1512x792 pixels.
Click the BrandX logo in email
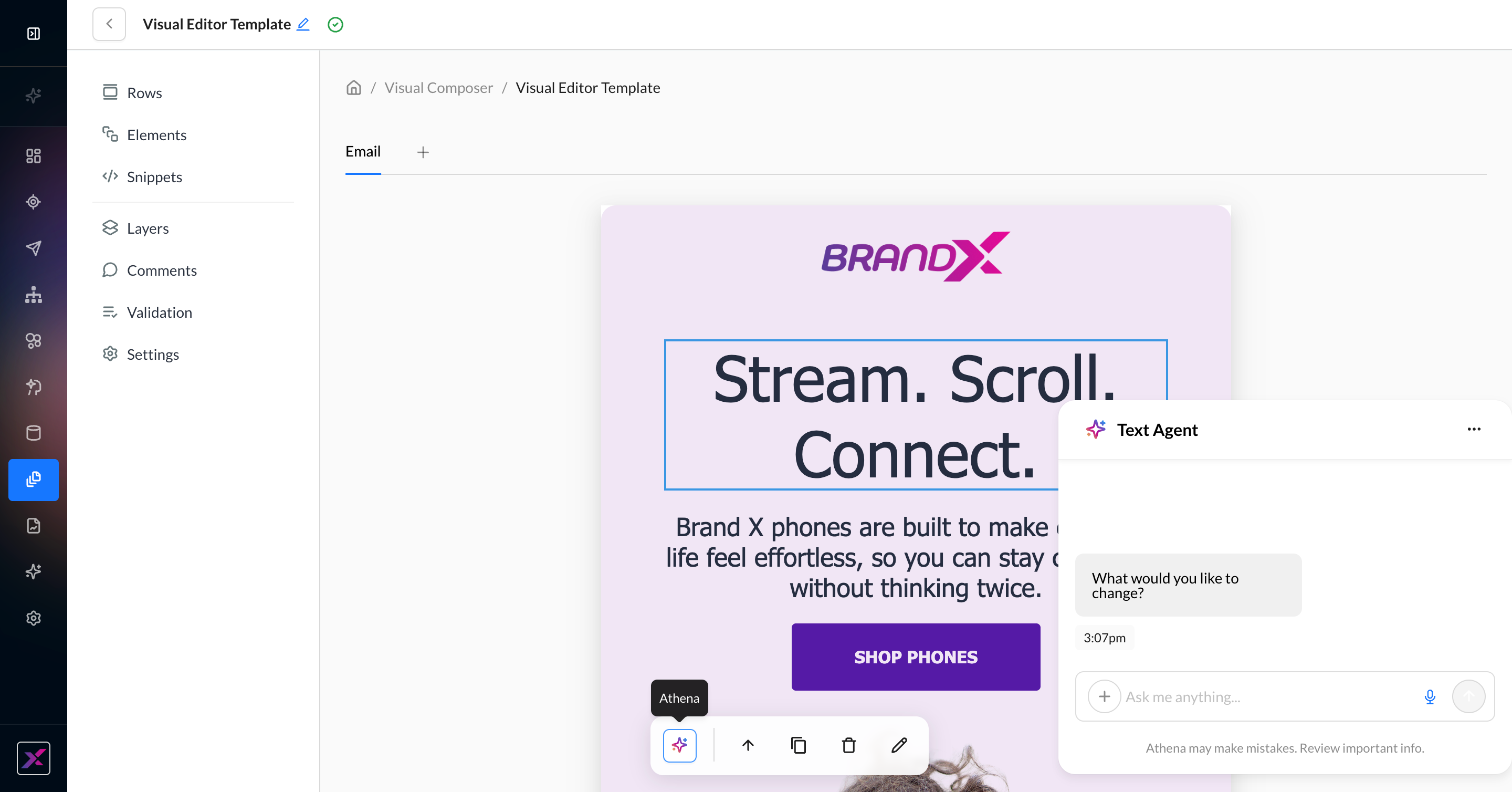[x=916, y=256]
